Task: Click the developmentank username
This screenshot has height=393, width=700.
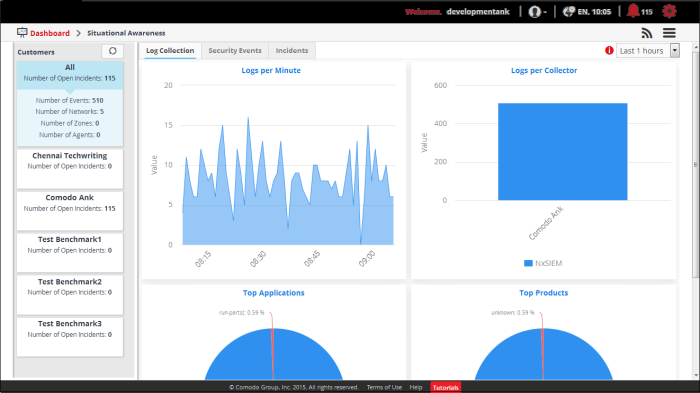Action: [x=478, y=12]
